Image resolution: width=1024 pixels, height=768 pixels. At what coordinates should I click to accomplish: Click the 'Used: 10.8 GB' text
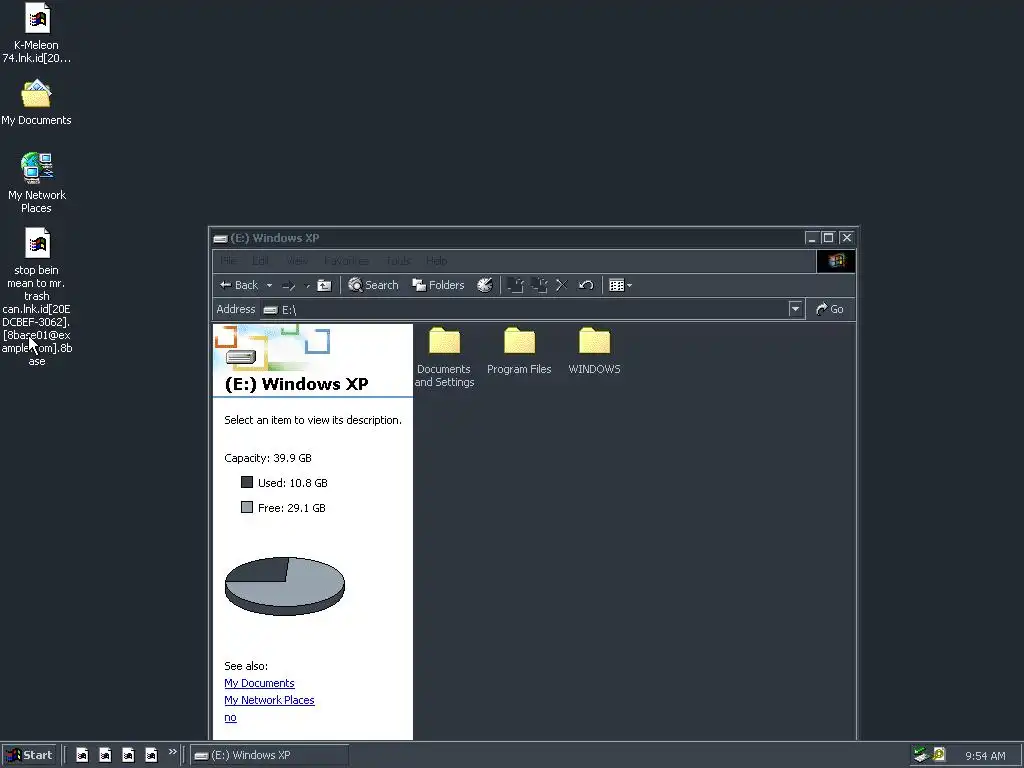point(293,483)
